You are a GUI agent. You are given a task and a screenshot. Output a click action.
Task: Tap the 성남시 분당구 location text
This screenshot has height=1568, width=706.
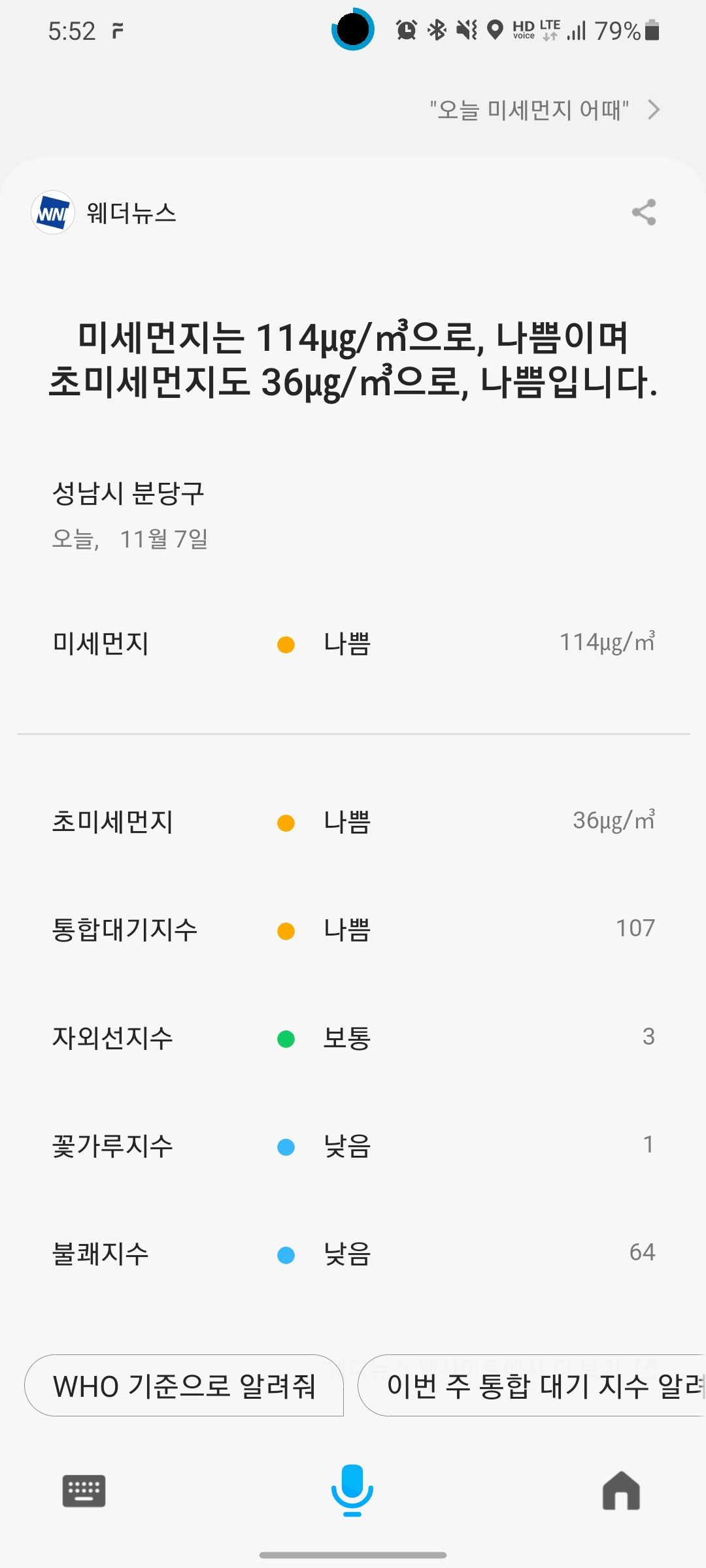pyautogui.click(x=128, y=493)
